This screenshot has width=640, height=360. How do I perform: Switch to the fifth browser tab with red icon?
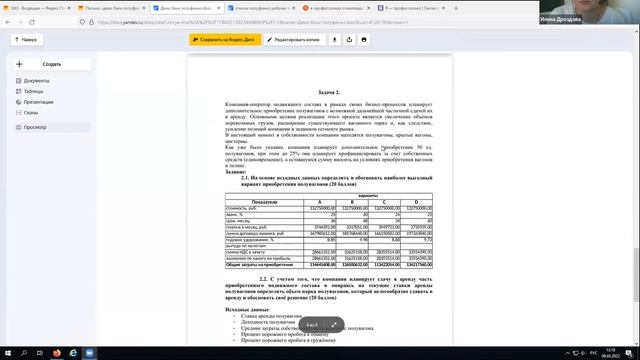tap(336, 8)
